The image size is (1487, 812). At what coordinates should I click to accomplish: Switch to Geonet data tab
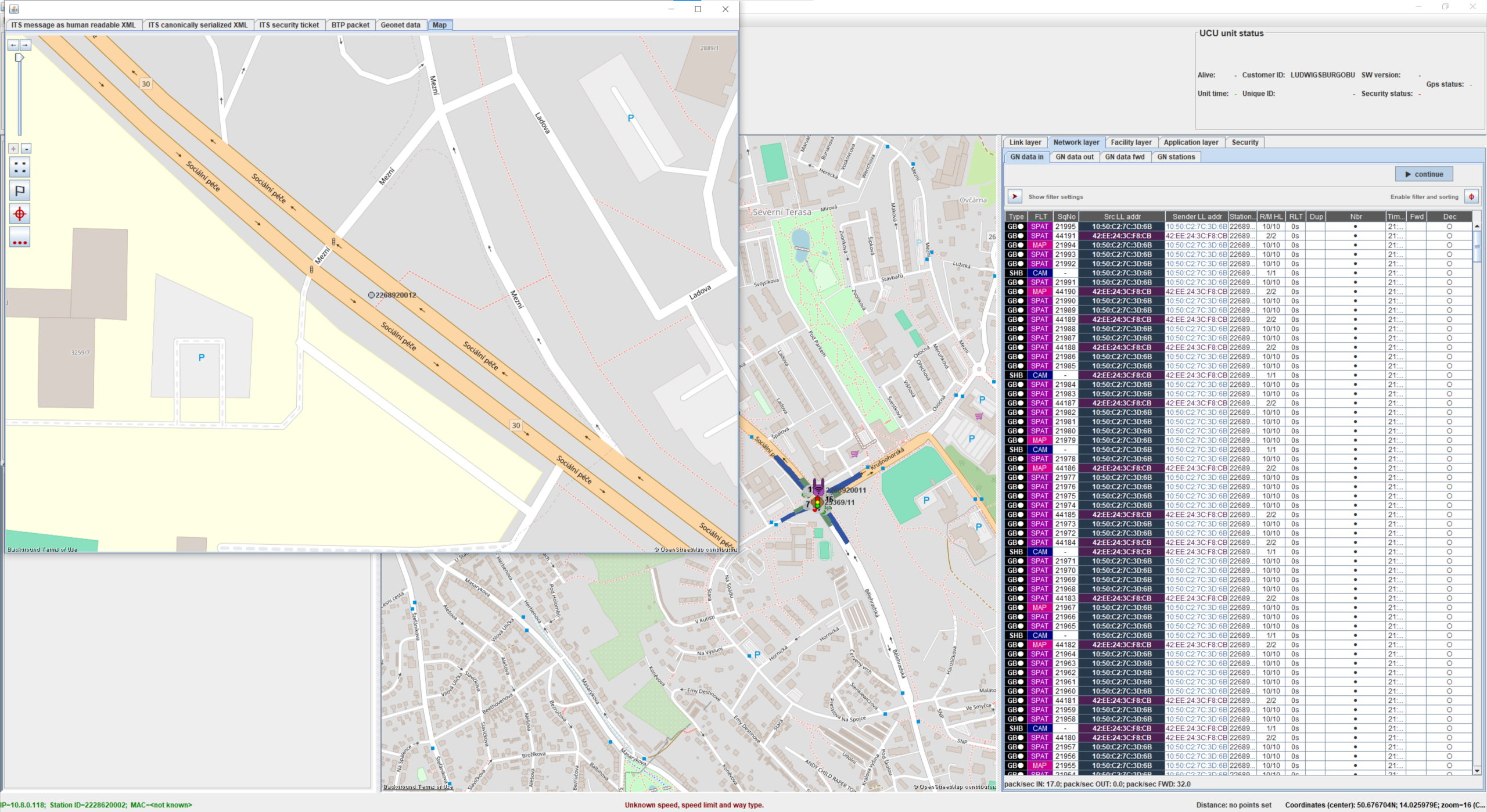click(x=400, y=25)
